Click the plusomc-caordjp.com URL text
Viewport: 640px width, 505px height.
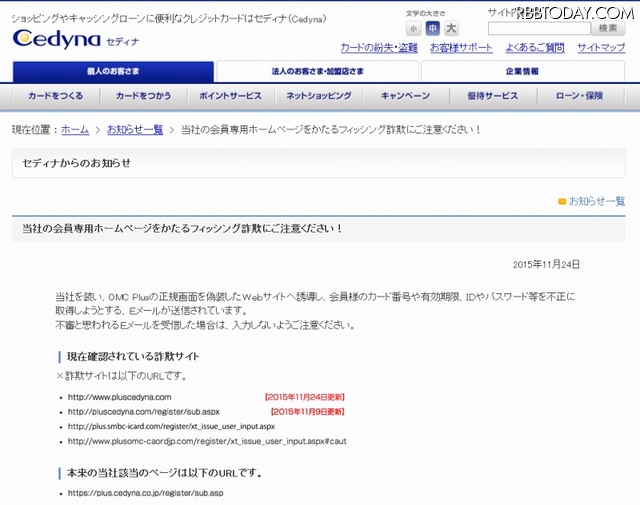[207, 441]
